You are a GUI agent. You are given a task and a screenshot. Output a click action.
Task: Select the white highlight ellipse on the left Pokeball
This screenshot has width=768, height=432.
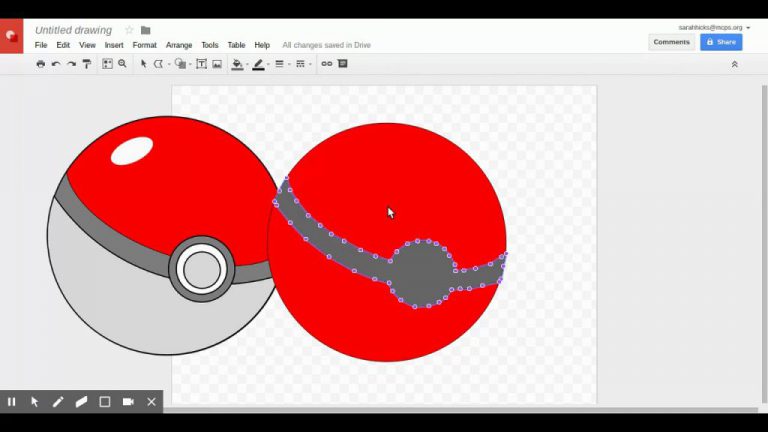pyautogui.click(x=132, y=150)
